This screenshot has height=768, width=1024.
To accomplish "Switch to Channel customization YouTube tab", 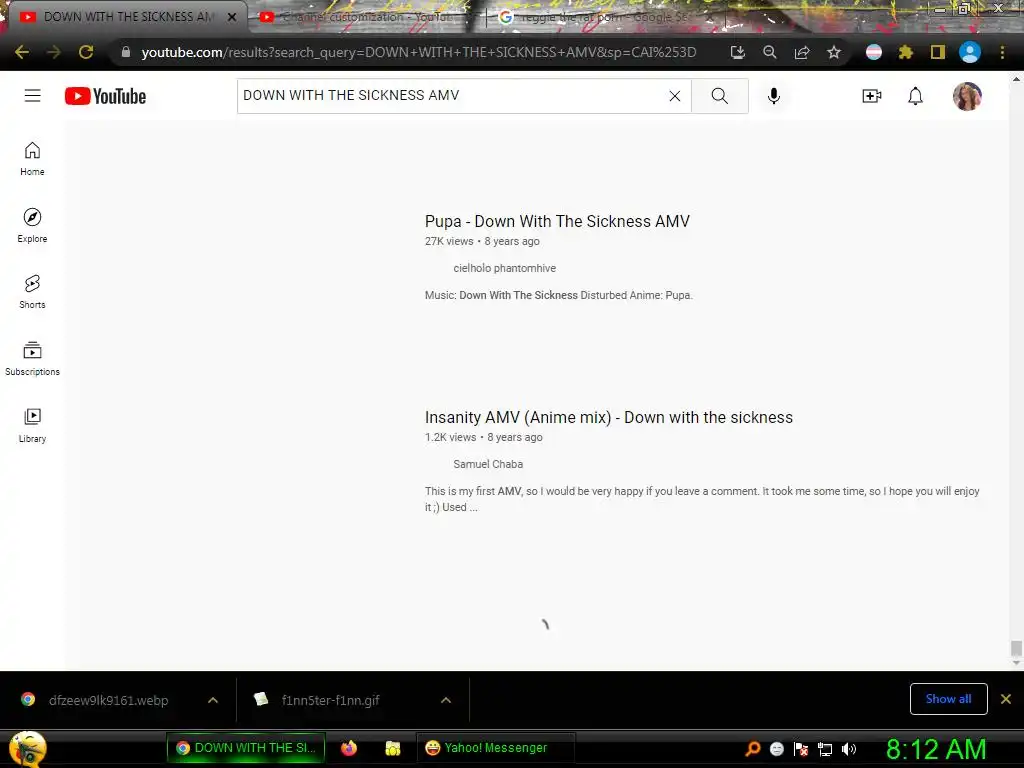I will click(x=366, y=17).
